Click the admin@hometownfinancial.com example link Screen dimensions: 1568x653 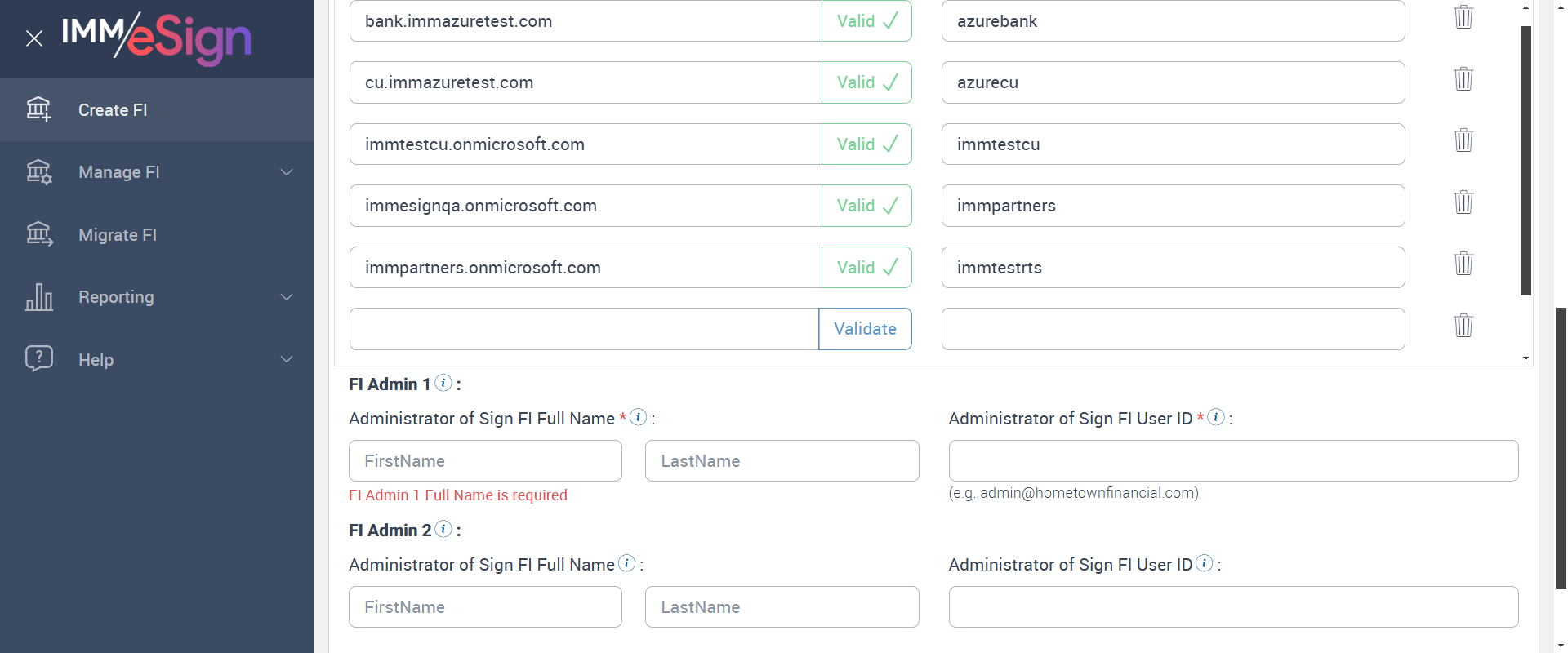[x=1088, y=493]
